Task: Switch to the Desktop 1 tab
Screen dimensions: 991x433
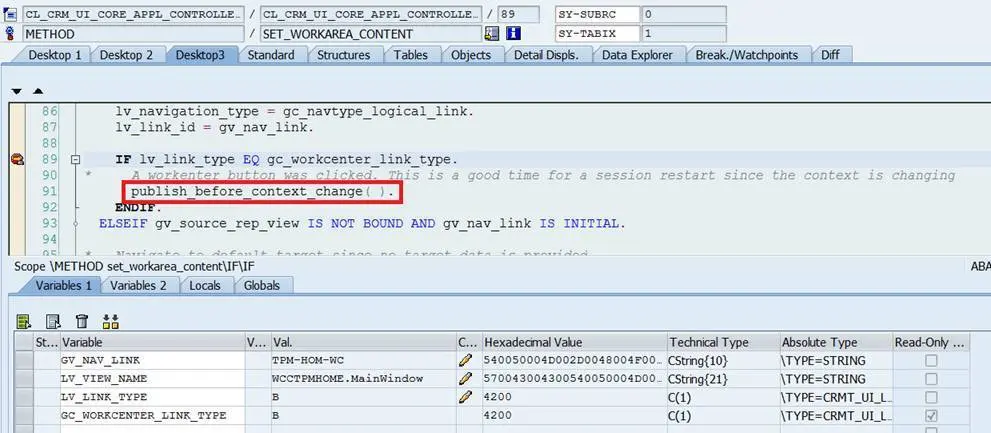Action: pos(54,55)
